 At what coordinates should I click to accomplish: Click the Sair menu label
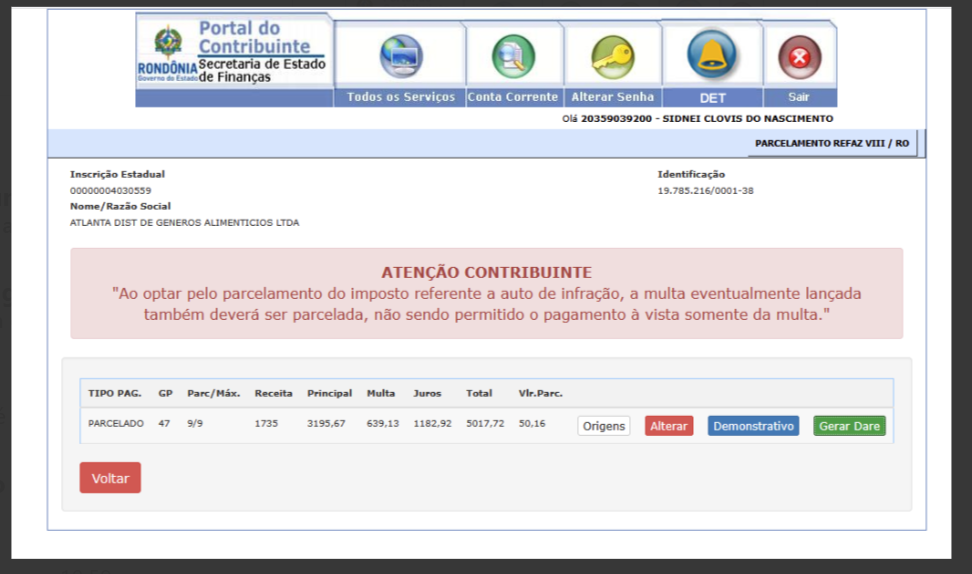(799, 97)
